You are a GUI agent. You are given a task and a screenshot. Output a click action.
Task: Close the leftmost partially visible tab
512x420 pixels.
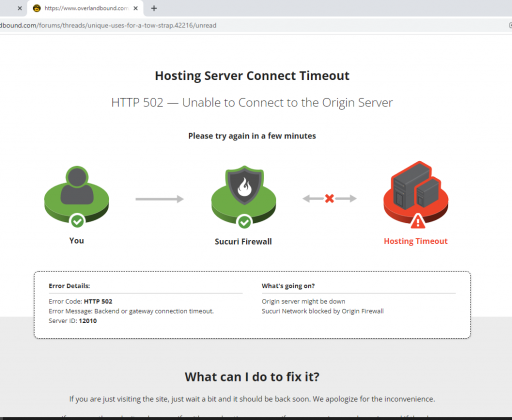(20, 8)
